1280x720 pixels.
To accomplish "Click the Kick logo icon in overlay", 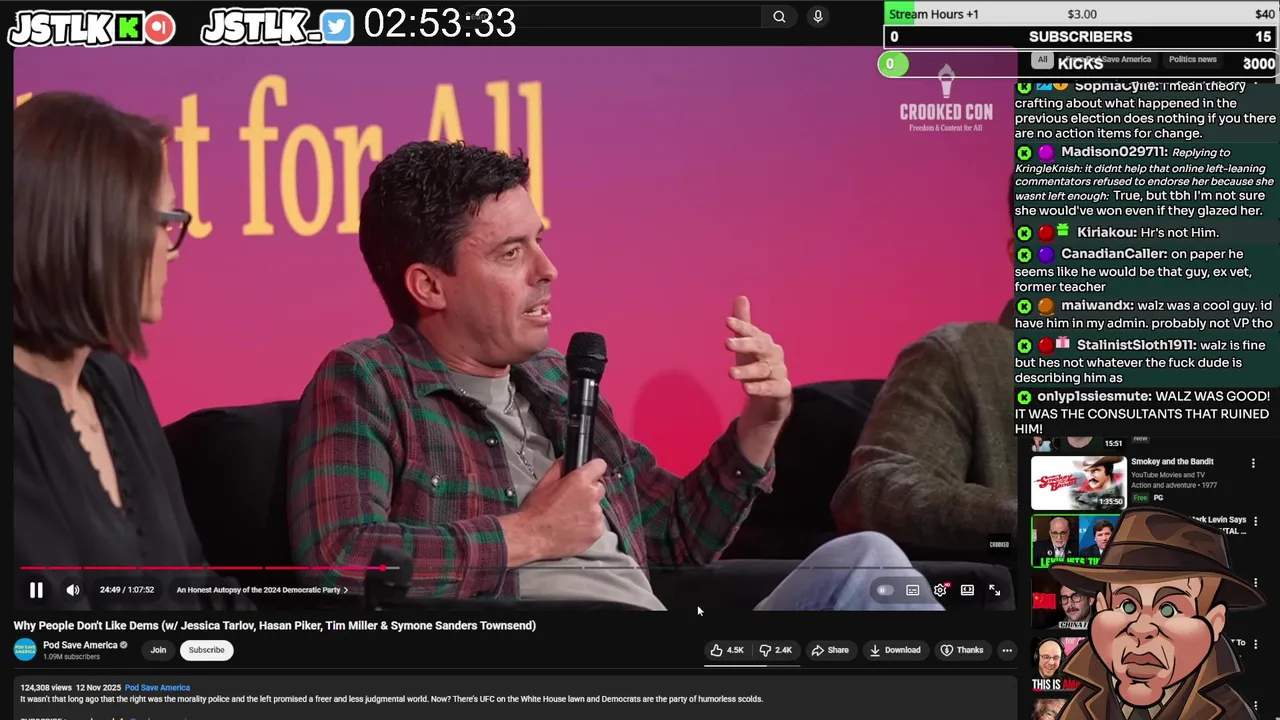I will coord(129,27).
